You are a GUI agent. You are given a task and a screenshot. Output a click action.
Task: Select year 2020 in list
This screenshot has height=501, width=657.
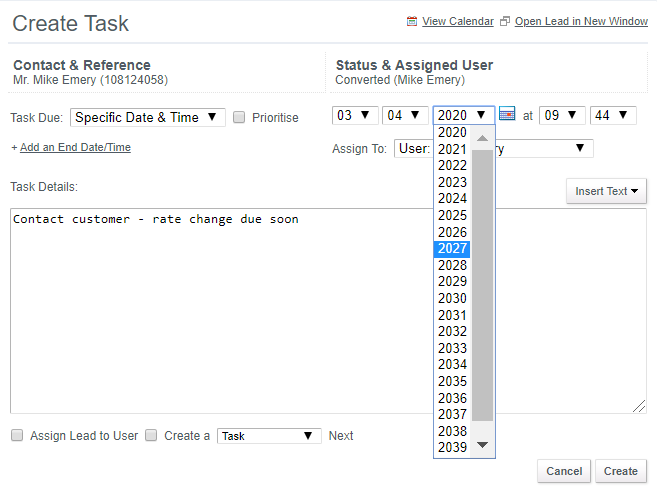(452, 132)
